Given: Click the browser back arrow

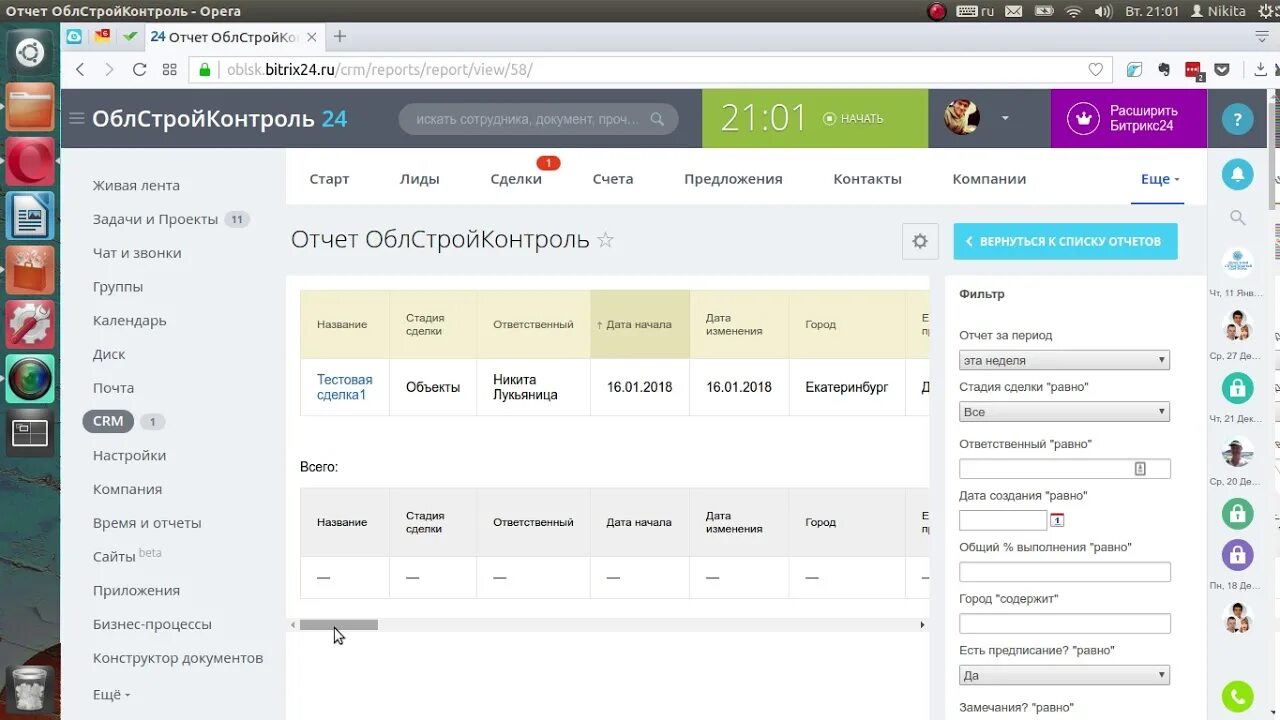Looking at the screenshot, I should 81,70.
